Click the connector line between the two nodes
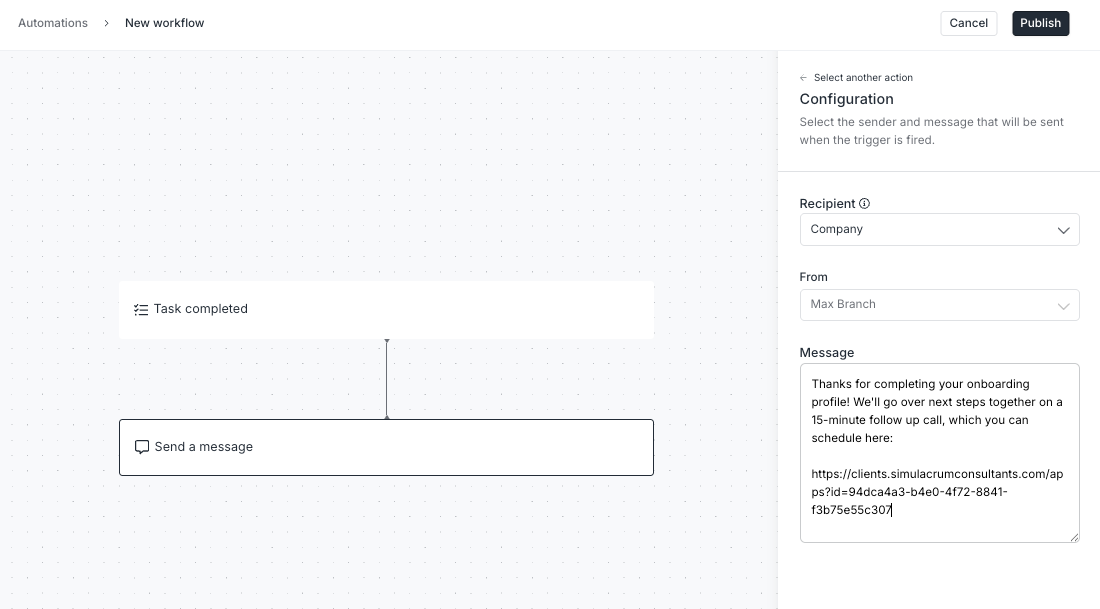The height and width of the screenshot is (609, 1100). click(387, 379)
